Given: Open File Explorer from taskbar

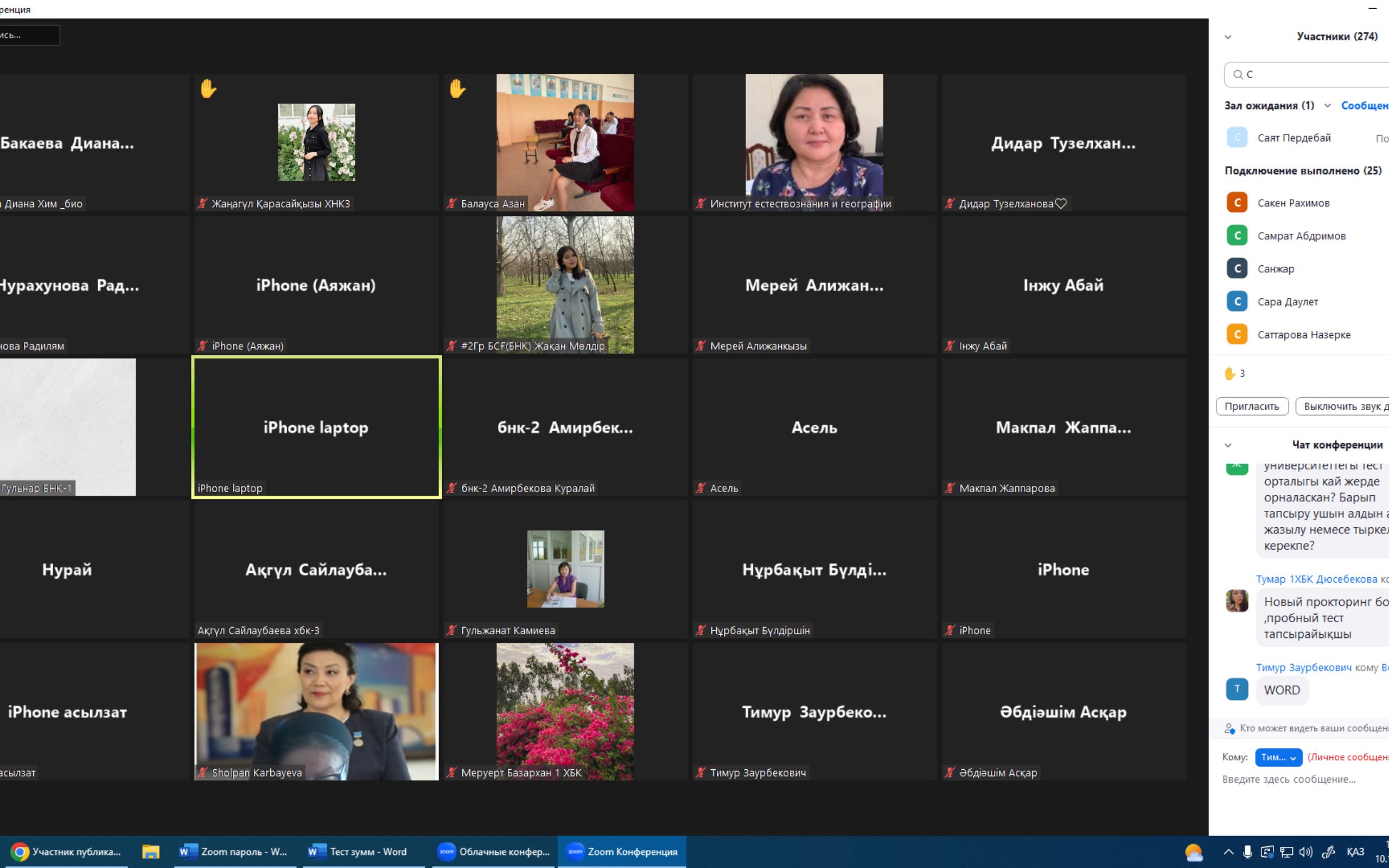Looking at the screenshot, I should [x=150, y=852].
